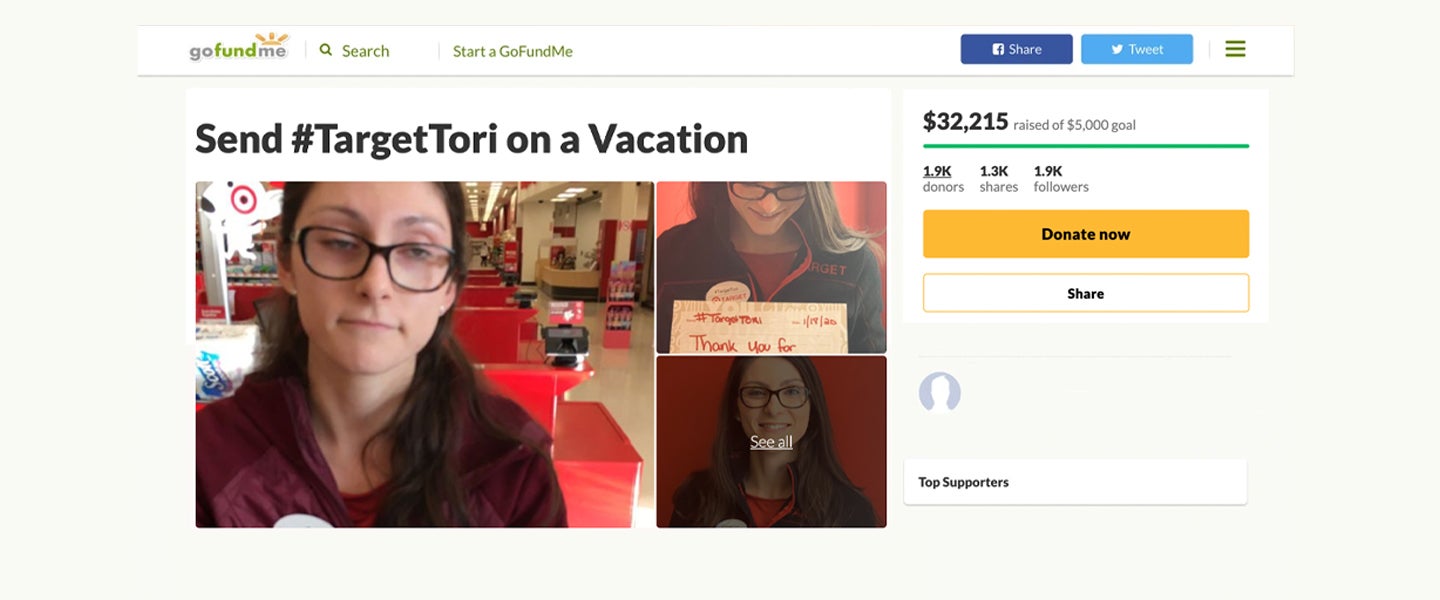
Task: Click the green fundraising progress bar
Action: pos(1085,146)
